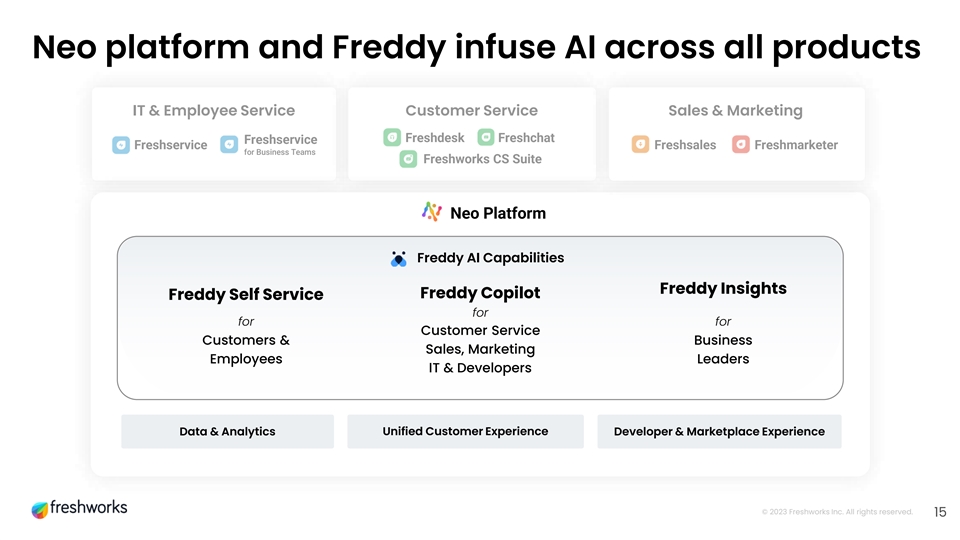Click the blue Freshservice icon
The height and width of the screenshot is (540, 960).
(121, 145)
